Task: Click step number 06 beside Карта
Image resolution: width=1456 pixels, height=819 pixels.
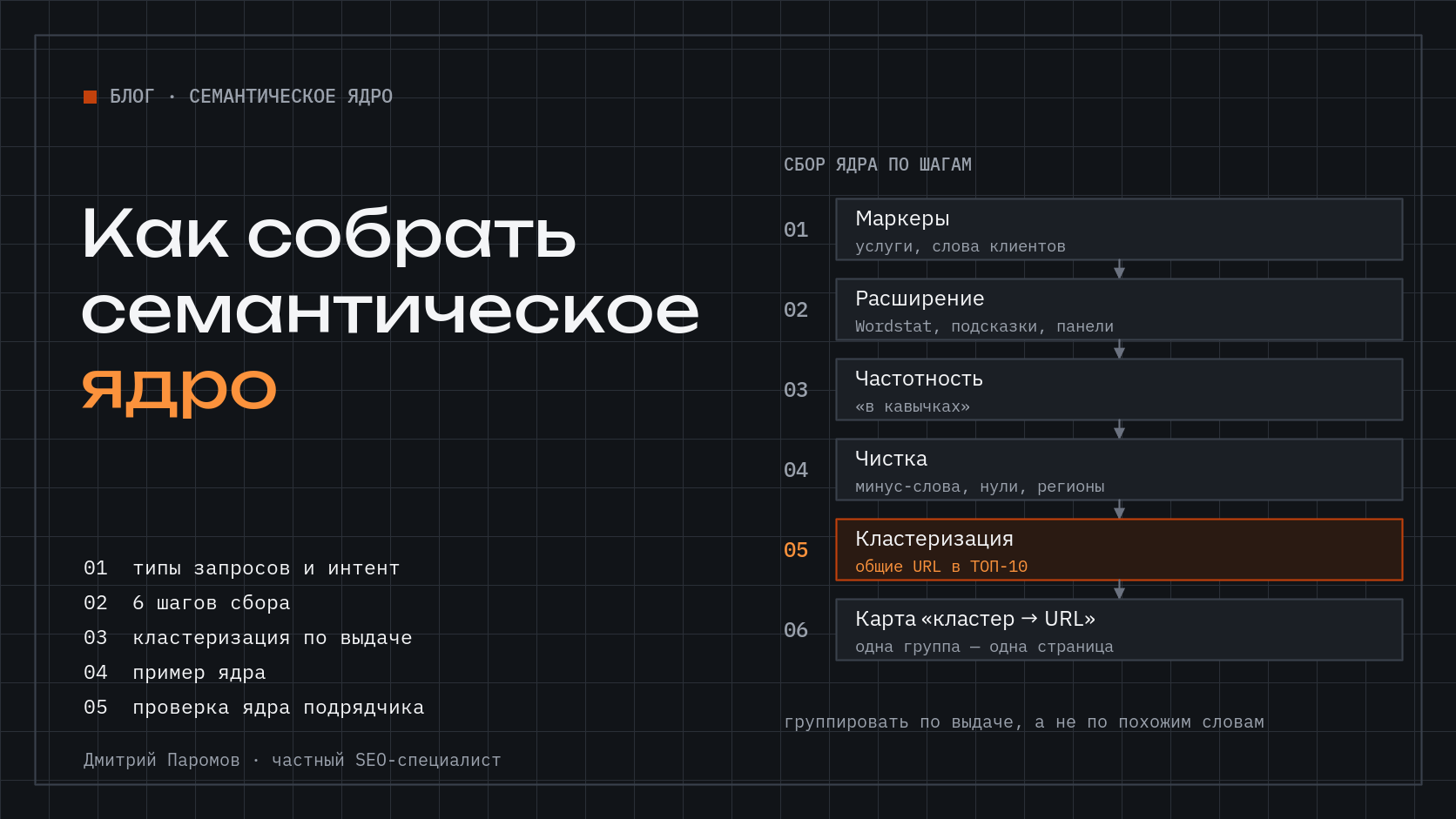Action: 796,630
